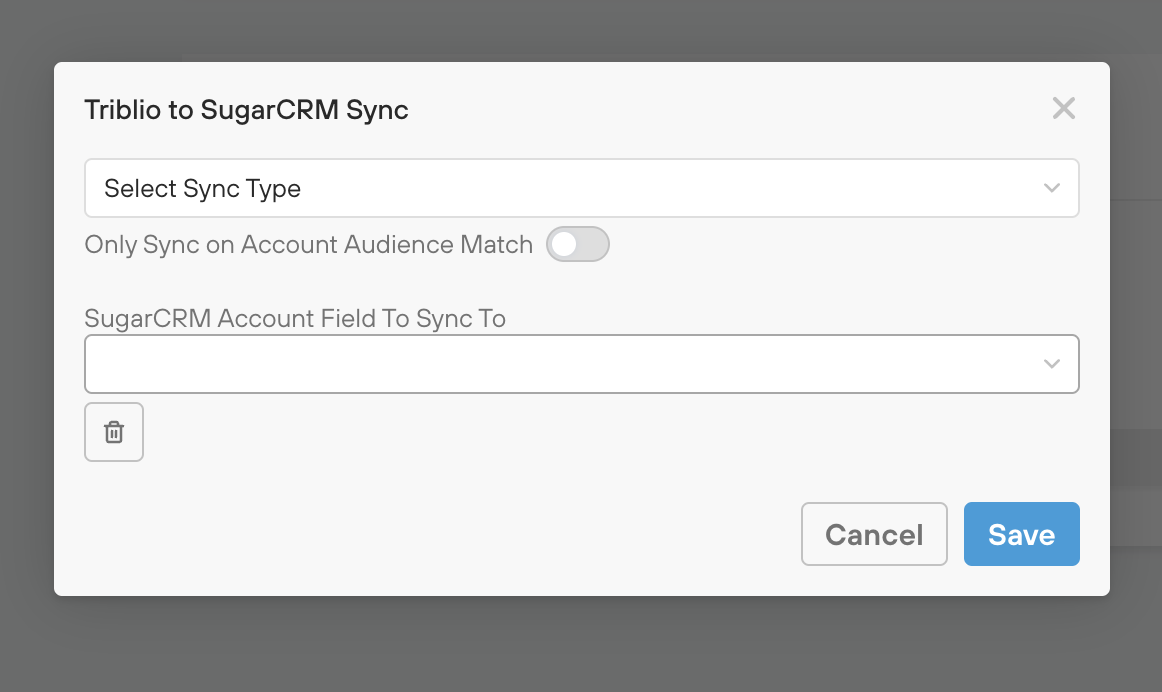1162x692 pixels.
Task: Click the chevron arrow in Select Sync Type
Action: (x=1051, y=188)
